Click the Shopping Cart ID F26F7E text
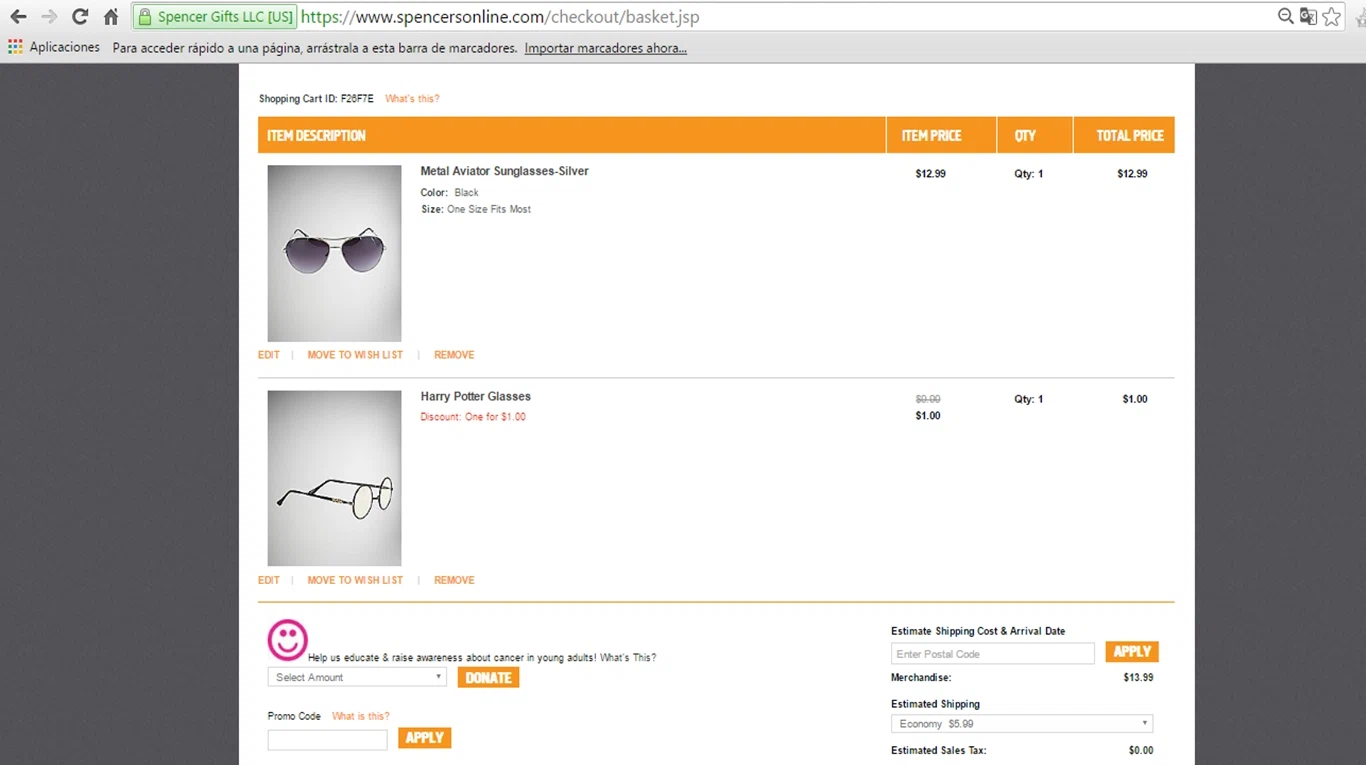The height and width of the screenshot is (765, 1366). tap(316, 99)
